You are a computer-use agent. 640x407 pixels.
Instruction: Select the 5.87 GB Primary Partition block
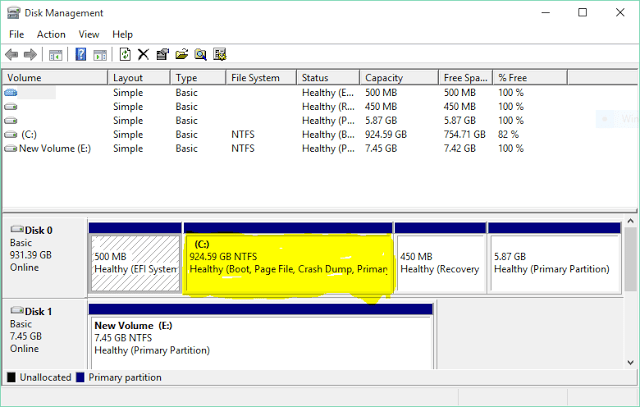pyautogui.click(x=554, y=258)
